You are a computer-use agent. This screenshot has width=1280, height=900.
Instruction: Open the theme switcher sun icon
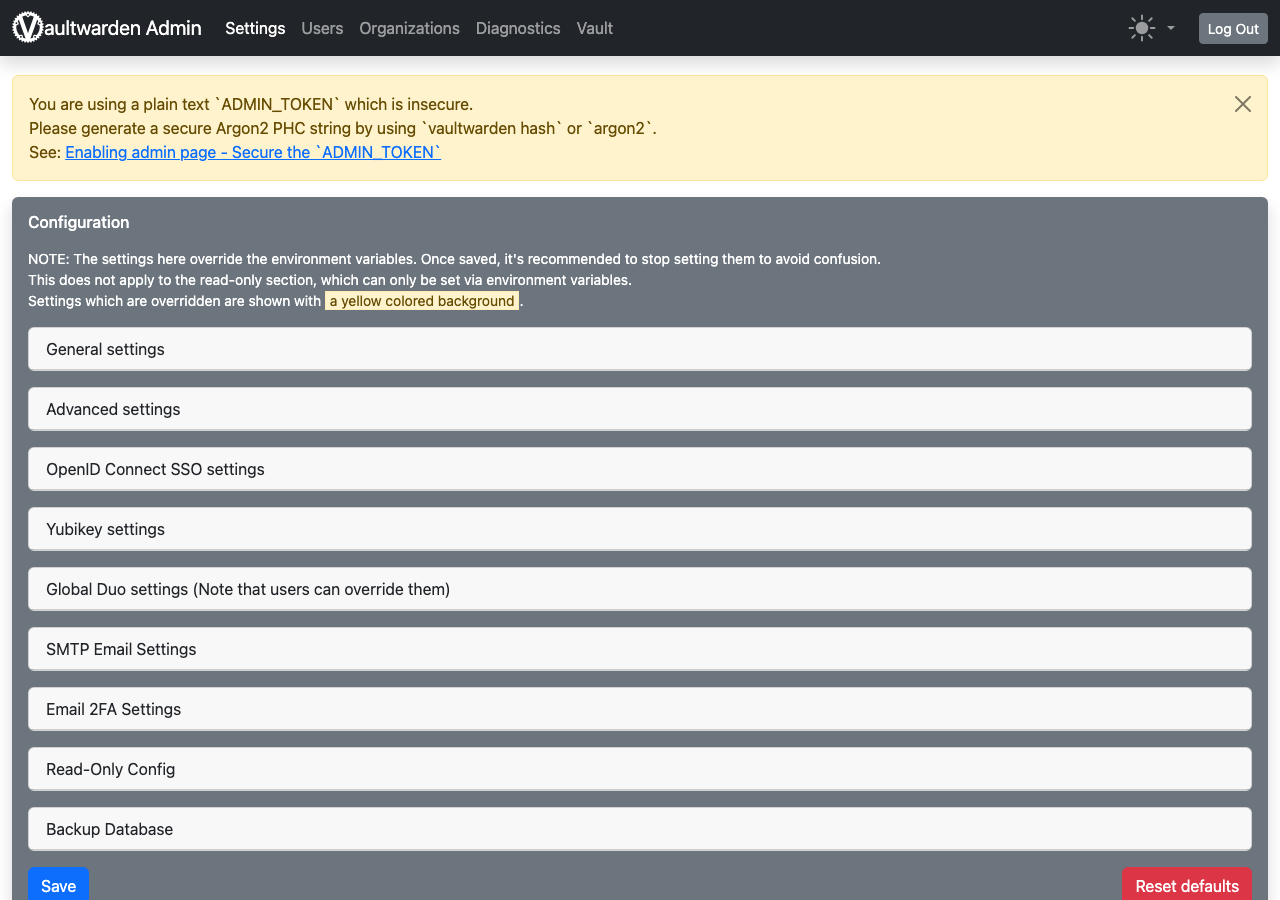(x=1141, y=28)
